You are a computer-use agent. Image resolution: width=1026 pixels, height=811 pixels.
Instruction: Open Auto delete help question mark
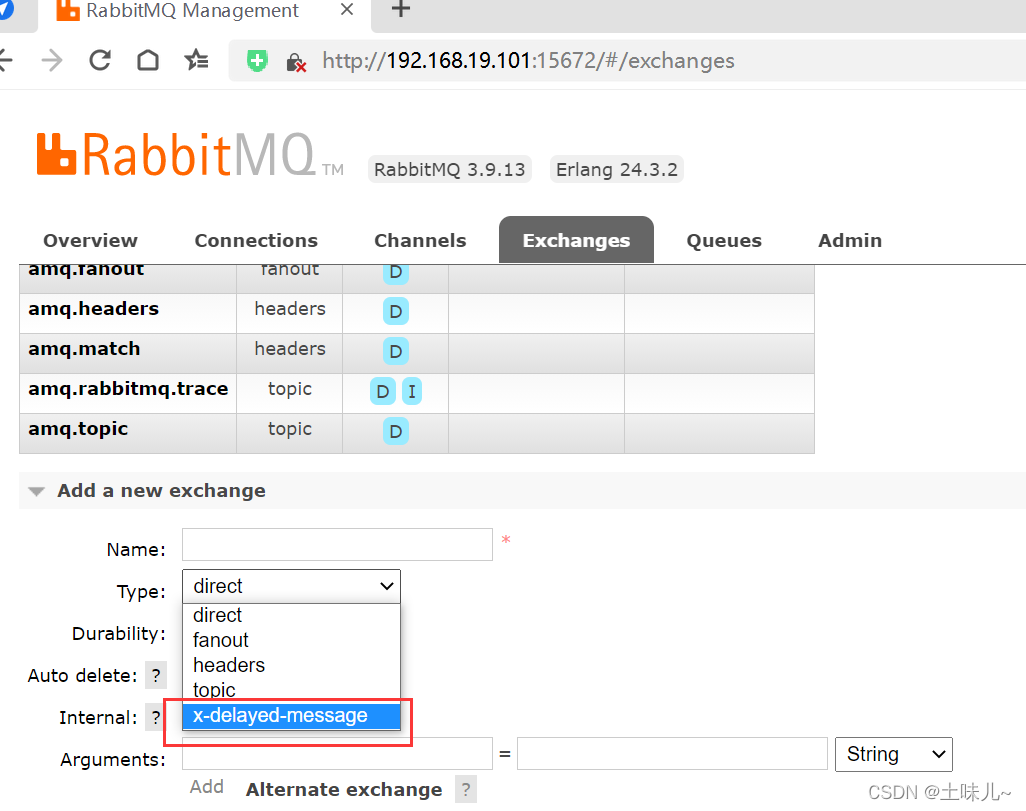(x=156, y=676)
